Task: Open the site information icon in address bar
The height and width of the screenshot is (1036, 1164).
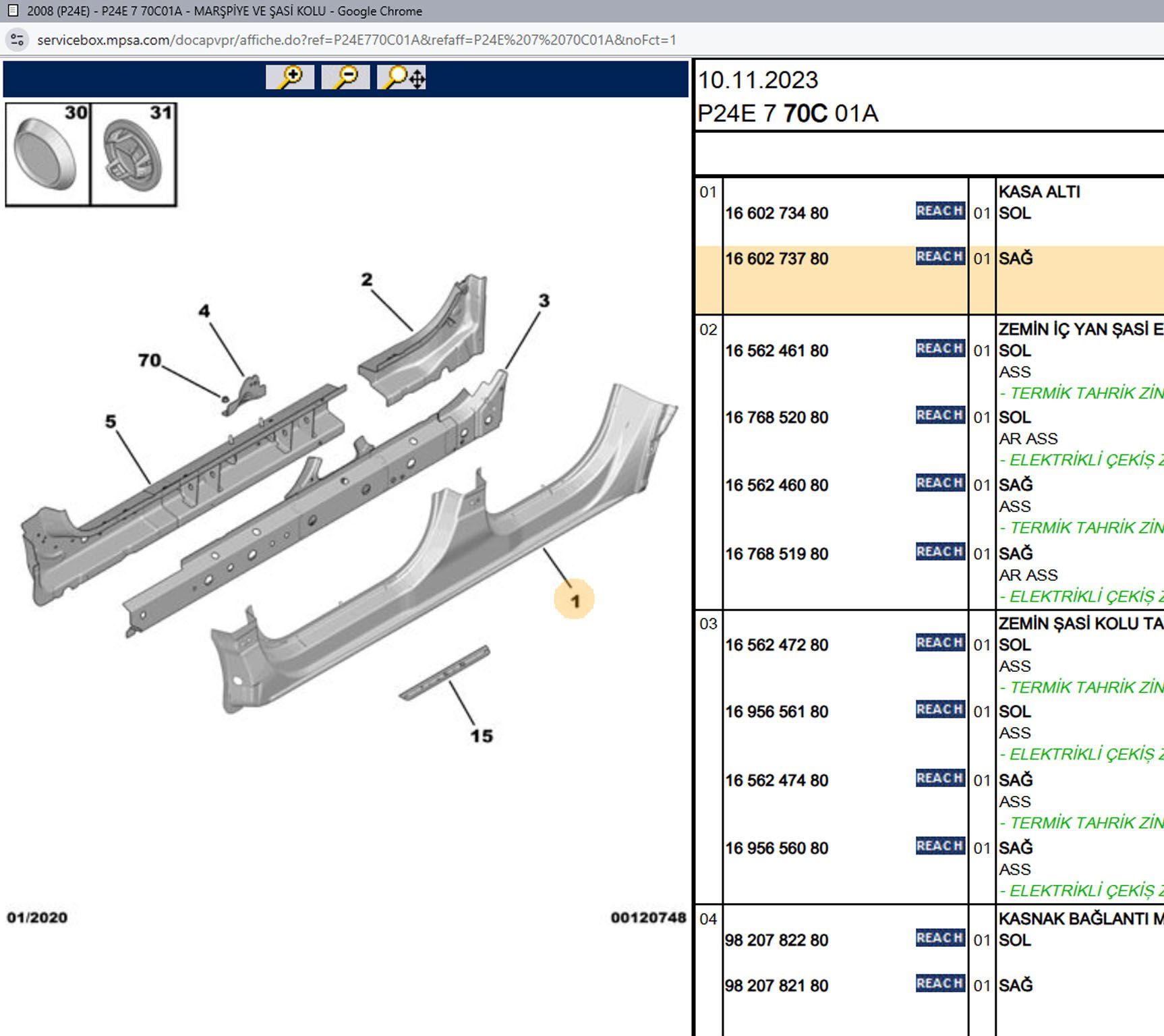Action: point(18,40)
